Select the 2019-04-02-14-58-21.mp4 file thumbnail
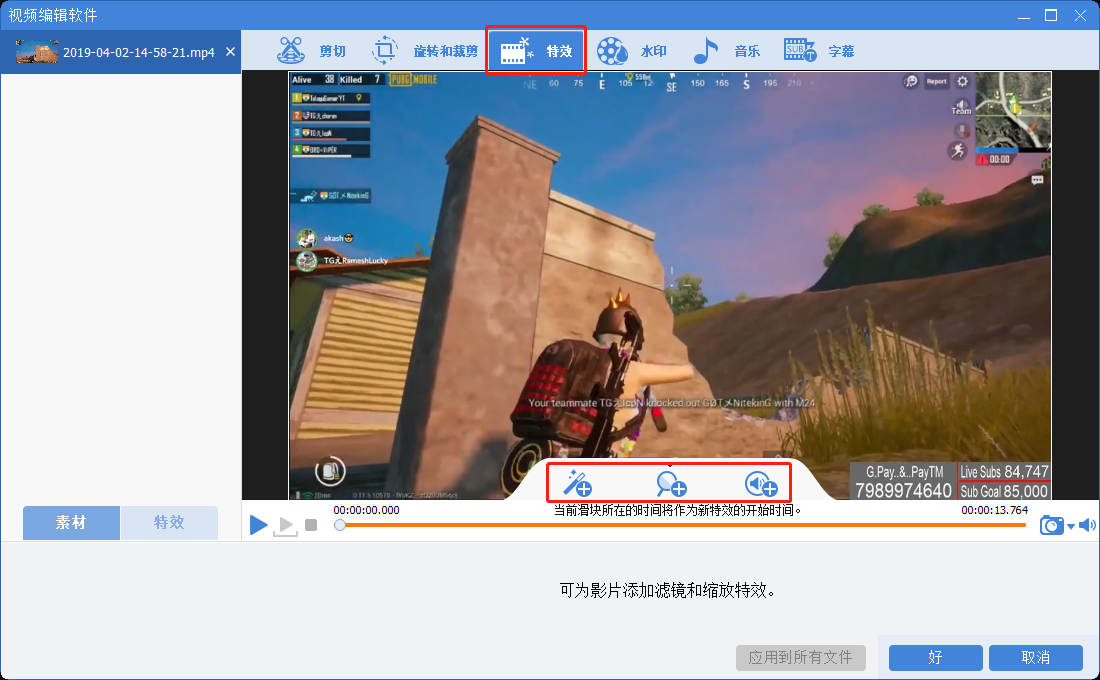The width and height of the screenshot is (1100, 680). tap(37, 52)
